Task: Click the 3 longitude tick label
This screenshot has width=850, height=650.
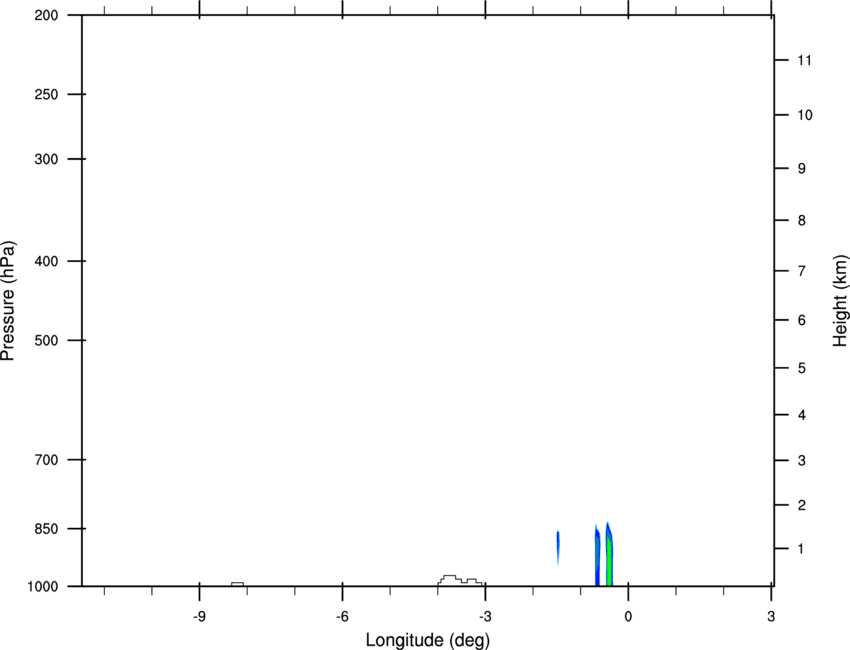Action: tap(771, 617)
